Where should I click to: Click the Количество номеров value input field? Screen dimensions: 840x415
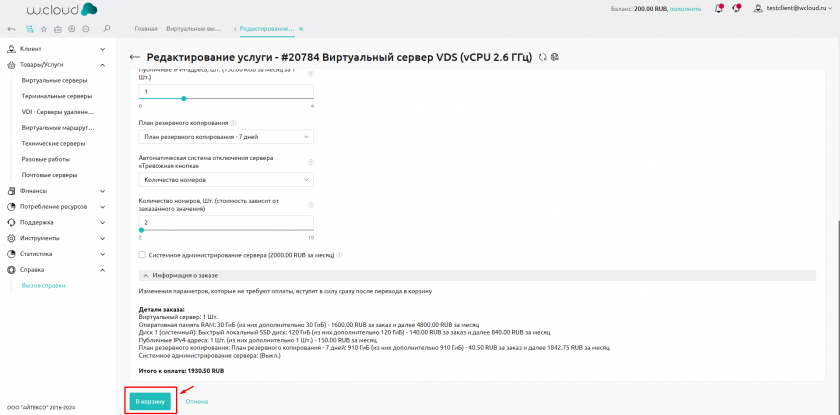pos(226,223)
